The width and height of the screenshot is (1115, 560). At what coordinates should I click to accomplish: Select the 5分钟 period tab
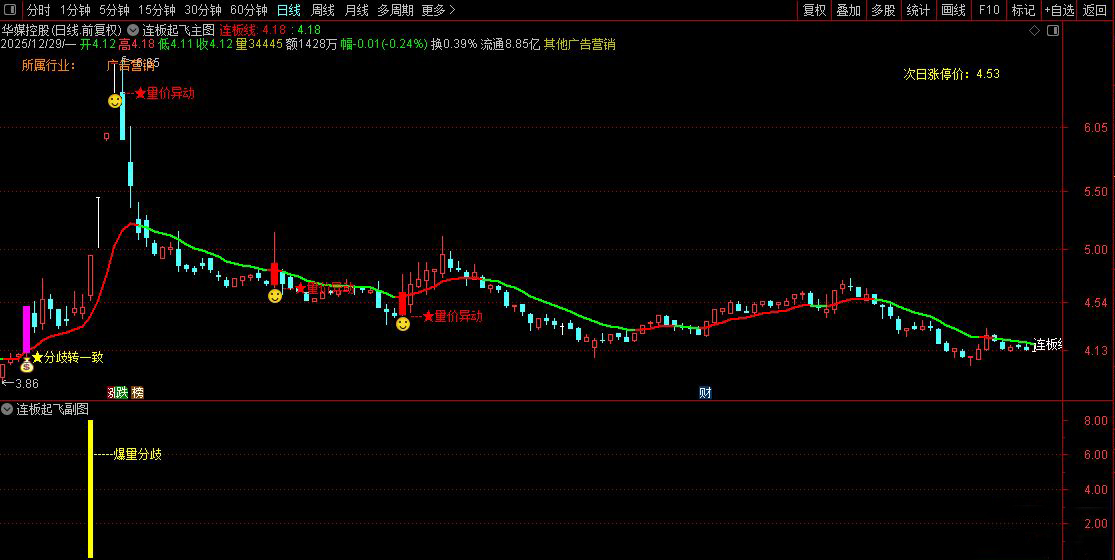(x=114, y=10)
